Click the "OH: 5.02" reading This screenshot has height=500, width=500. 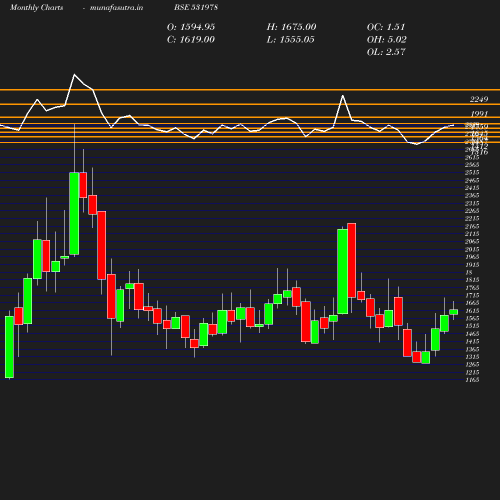387,40
